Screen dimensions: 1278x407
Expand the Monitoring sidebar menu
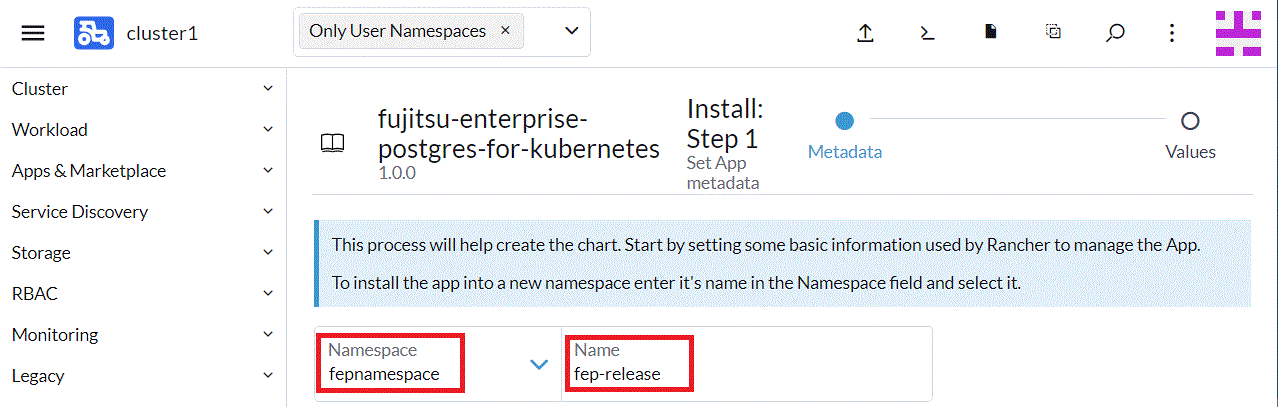tap(143, 335)
